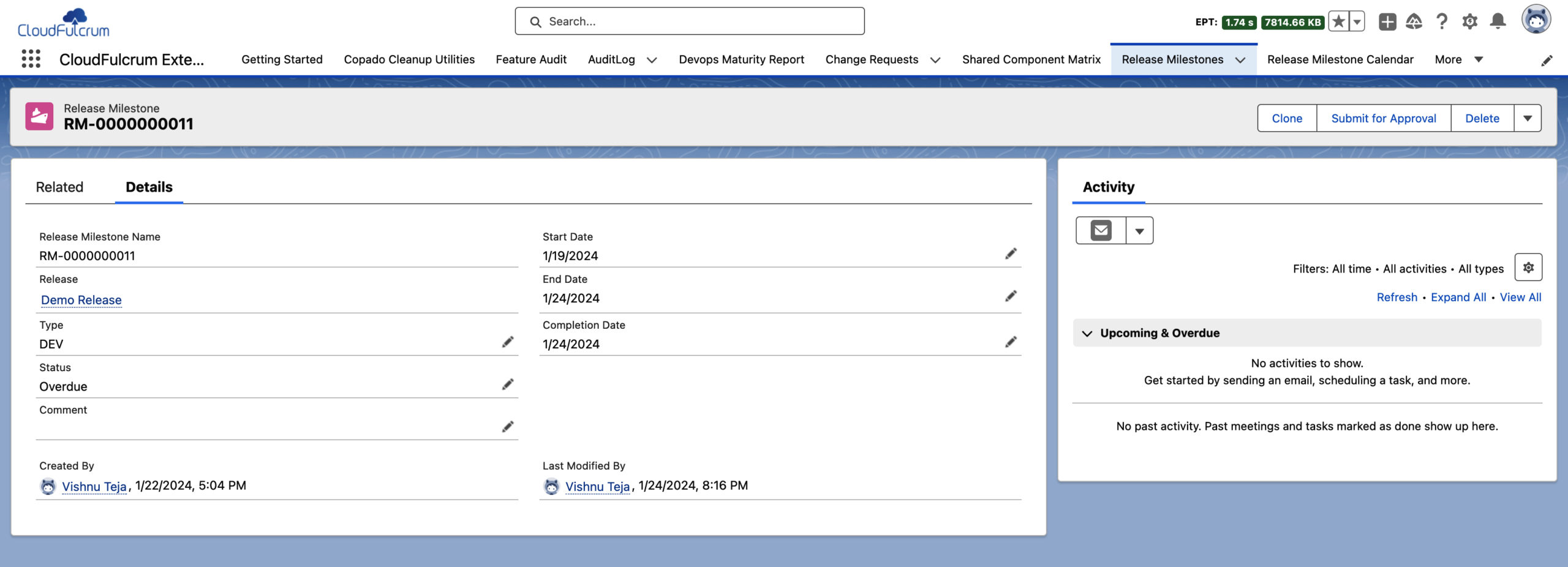Open the Salesforce Trailhead guidance icon
Image resolution: width=1568 pixels, height=567 pixels.
point(1414,22)
